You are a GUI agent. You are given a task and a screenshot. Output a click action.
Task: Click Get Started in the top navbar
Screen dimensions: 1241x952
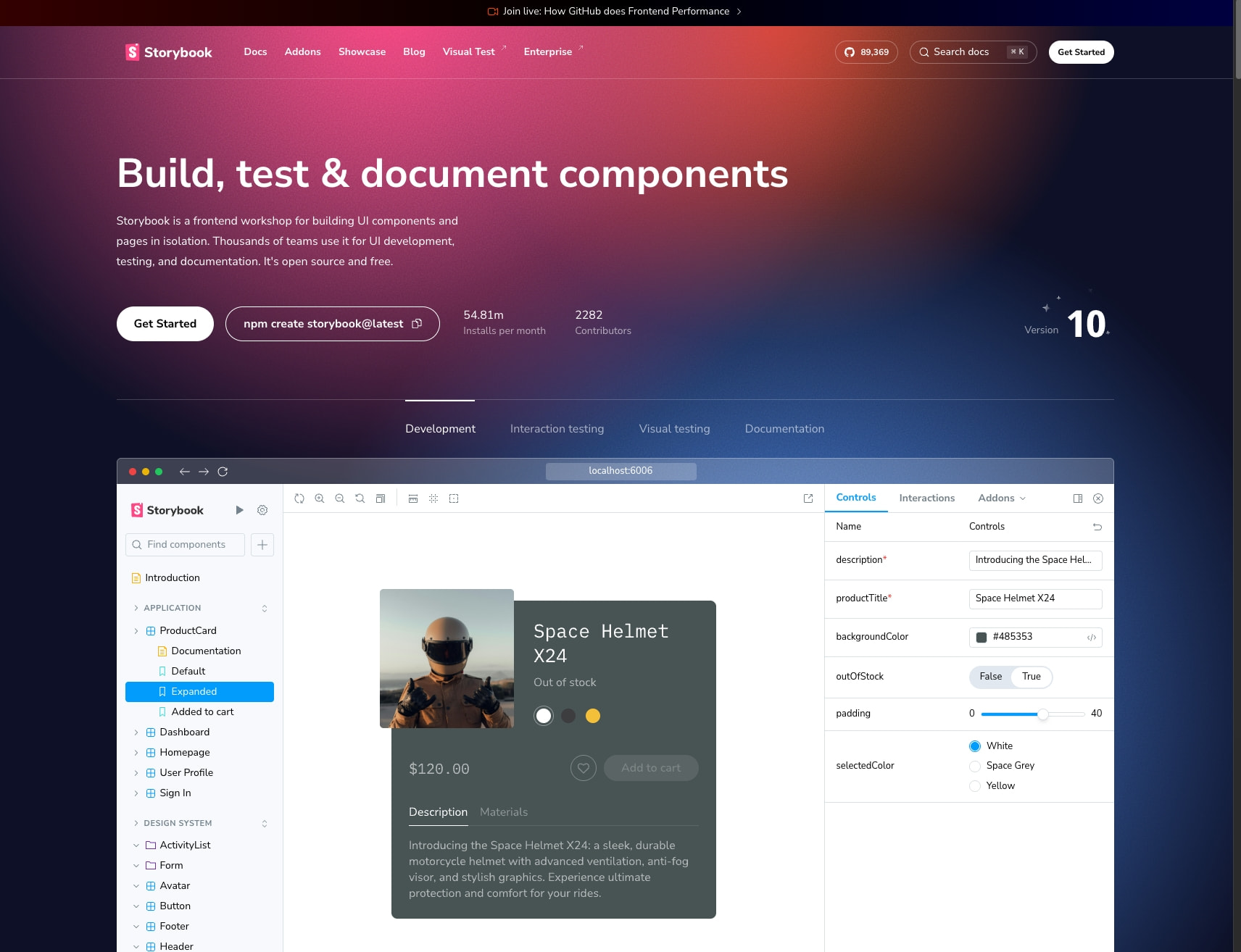point(1081,52)
